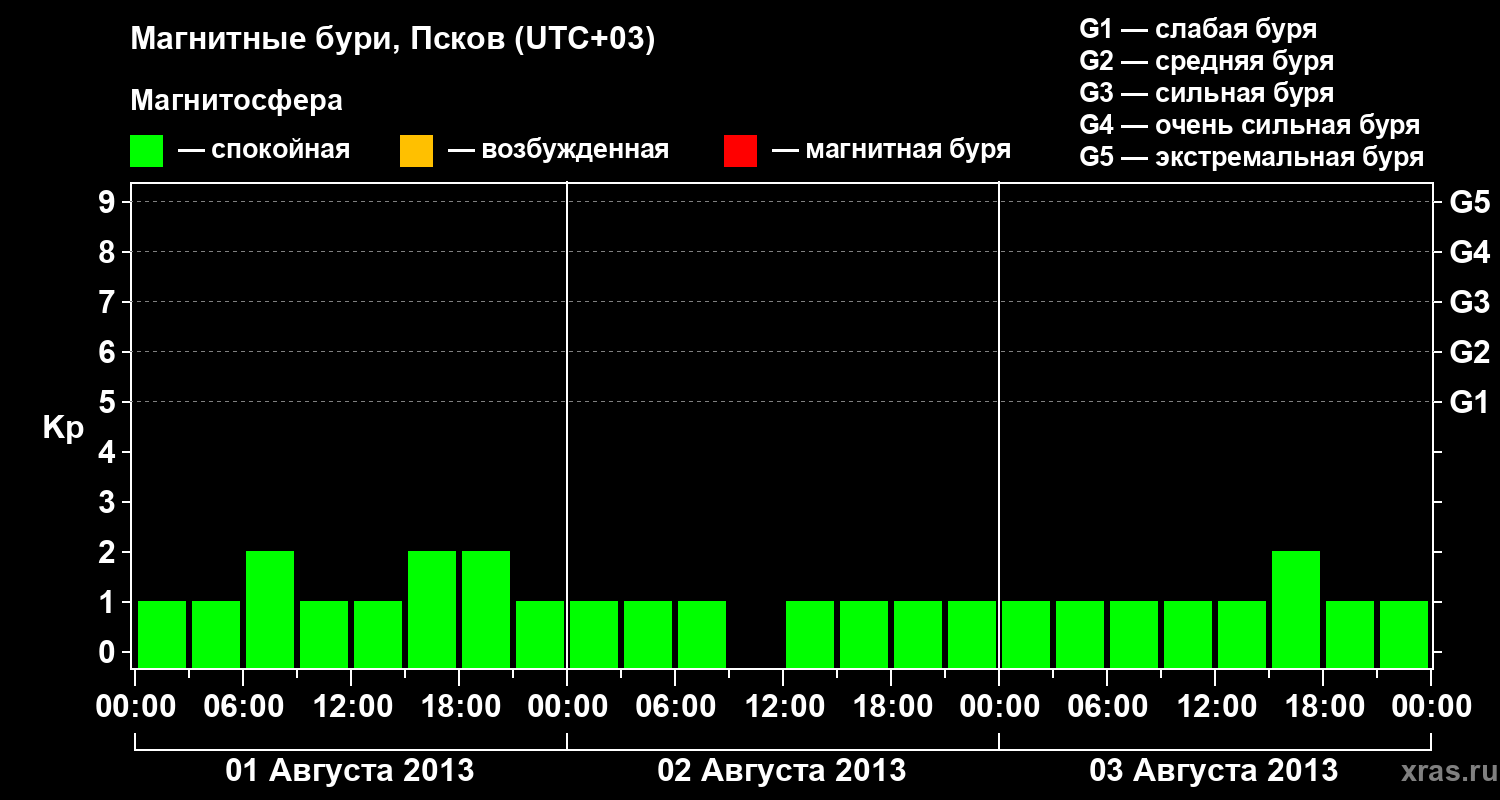Click the '12:00' tick under 02 Августа
1500x800 pixels.
pyautogui.click(x=783, y=707)
